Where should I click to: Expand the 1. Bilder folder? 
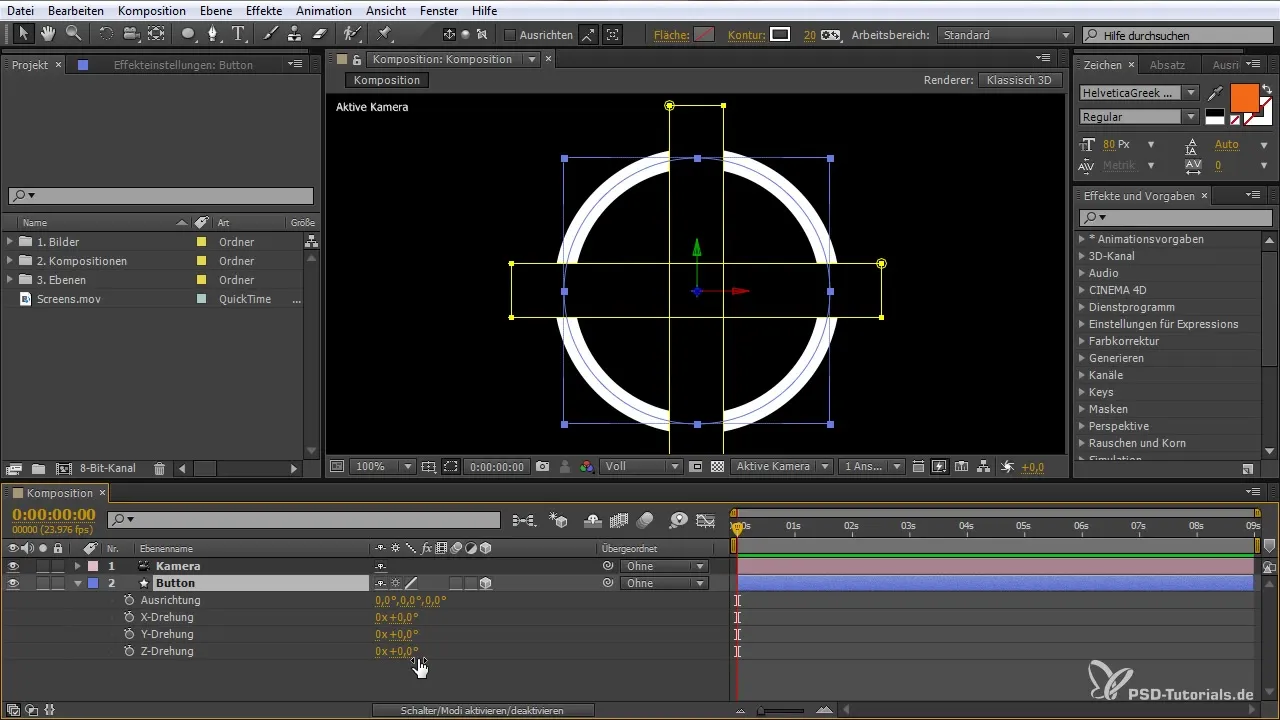pyautogui.click(x=10, y=242)
